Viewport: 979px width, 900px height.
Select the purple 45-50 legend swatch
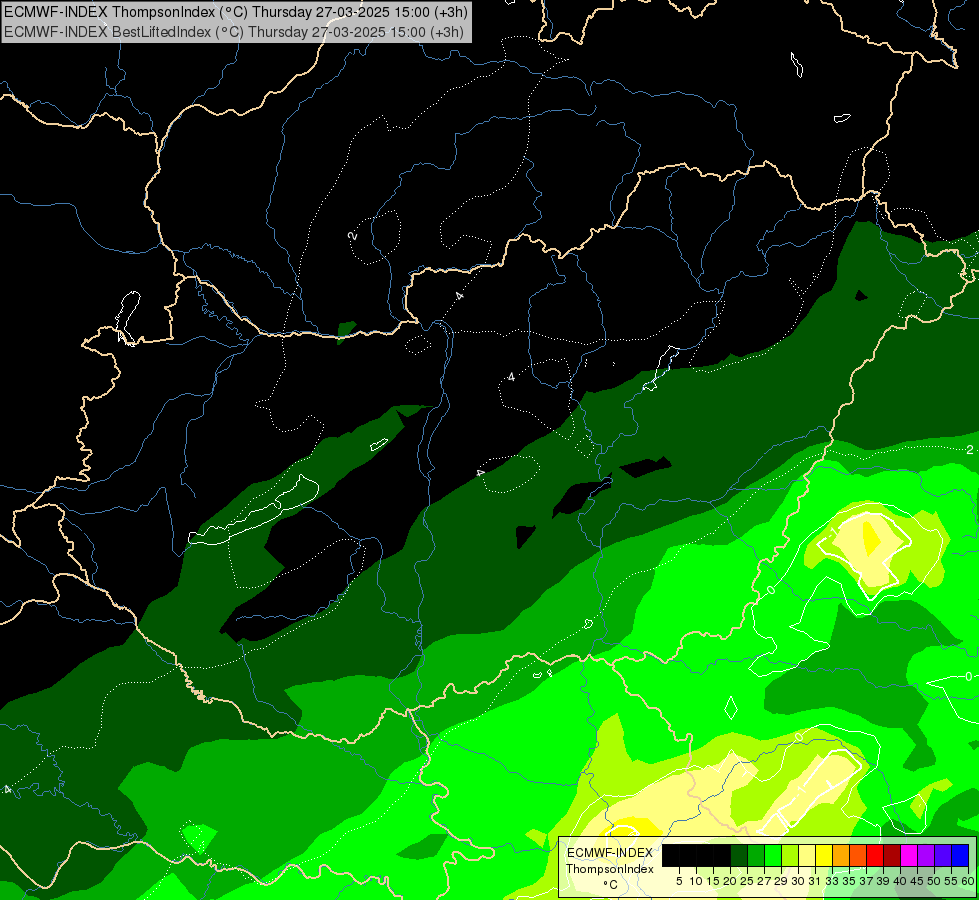coord(926,855)
